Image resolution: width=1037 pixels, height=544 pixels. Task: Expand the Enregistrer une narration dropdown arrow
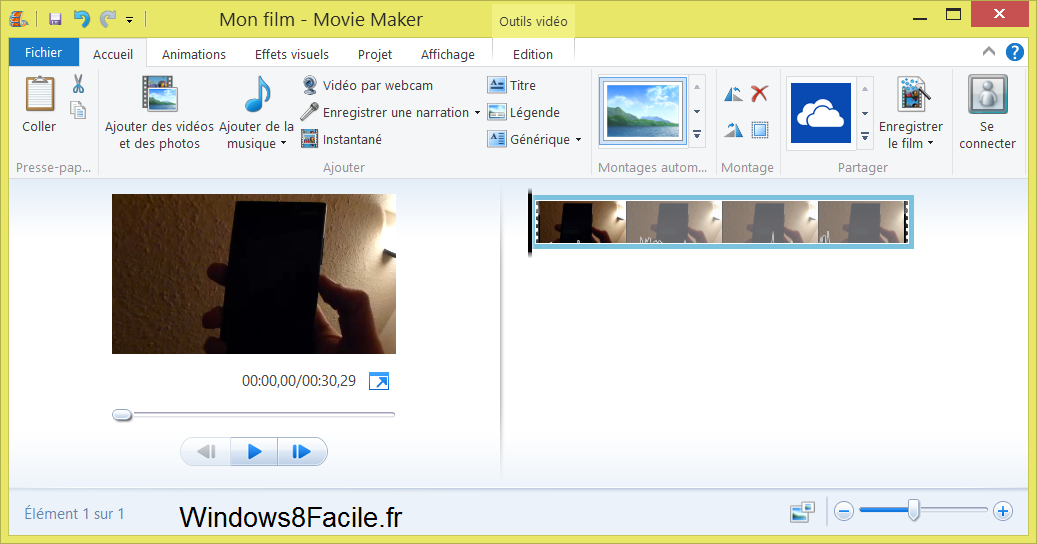point(477,112)
